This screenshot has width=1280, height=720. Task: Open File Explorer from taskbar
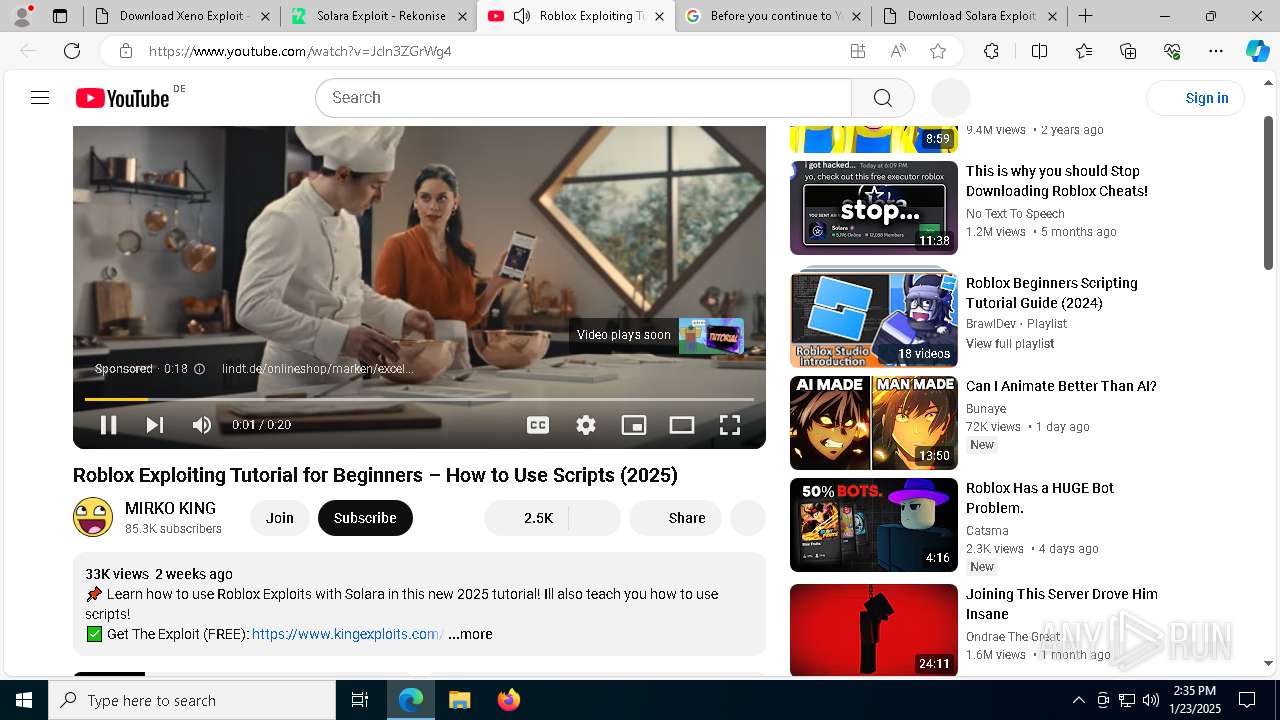pos(459,700)
